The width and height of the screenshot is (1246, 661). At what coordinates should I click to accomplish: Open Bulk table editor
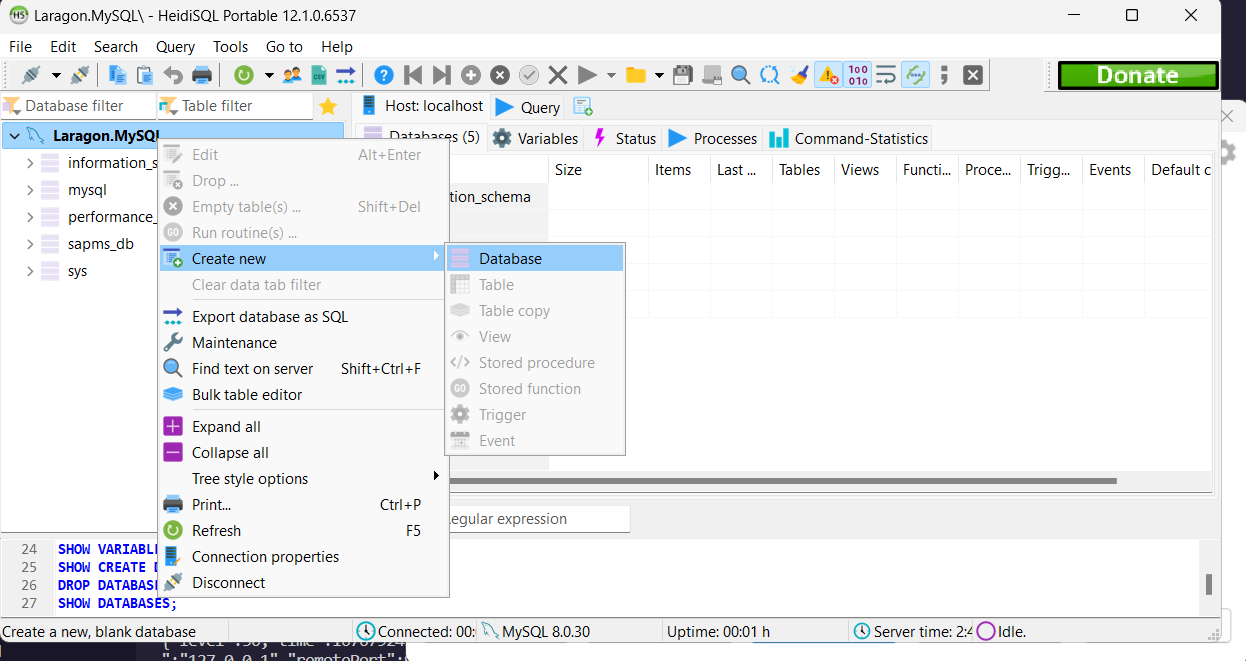(303, 395)
